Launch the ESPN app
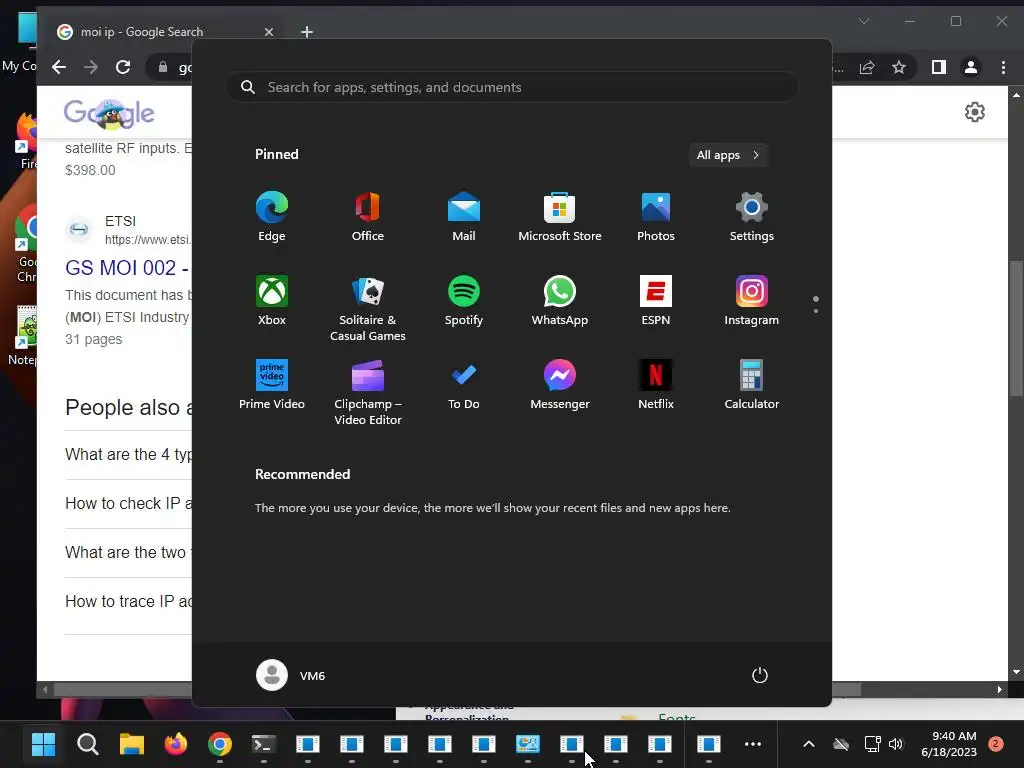This screenshot has width=1024, height=768. click(656, 301)
